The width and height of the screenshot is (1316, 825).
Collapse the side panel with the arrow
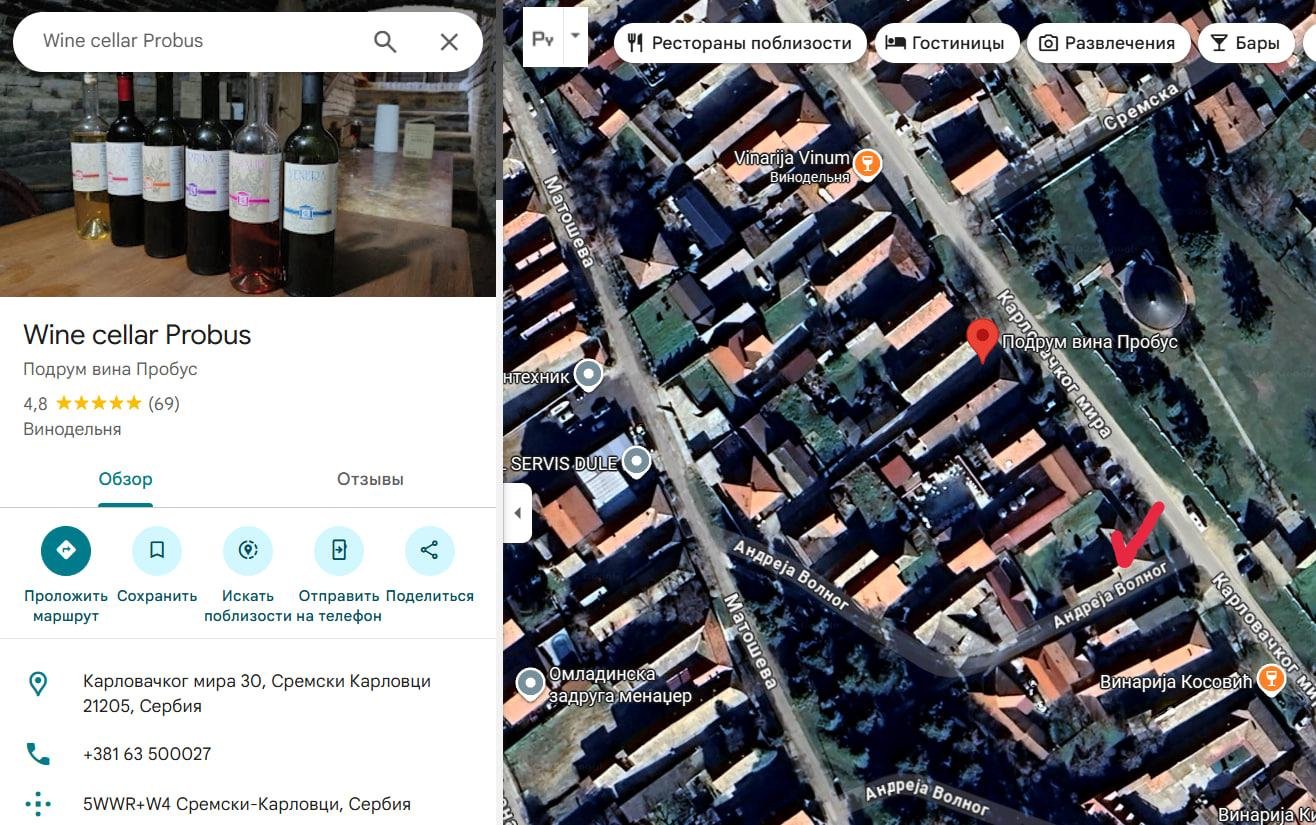[517, 513]
